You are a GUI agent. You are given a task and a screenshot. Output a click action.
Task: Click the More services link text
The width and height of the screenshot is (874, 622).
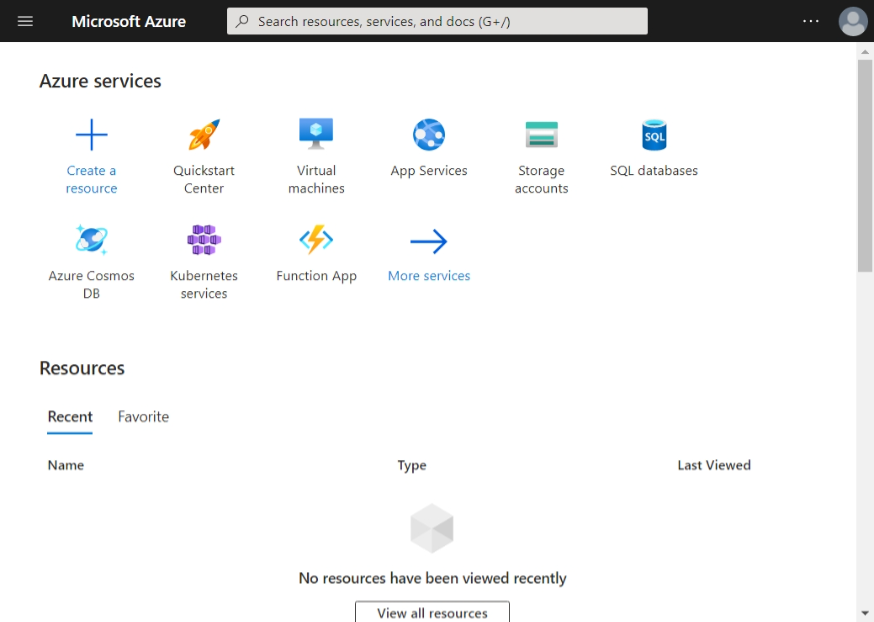429,275
